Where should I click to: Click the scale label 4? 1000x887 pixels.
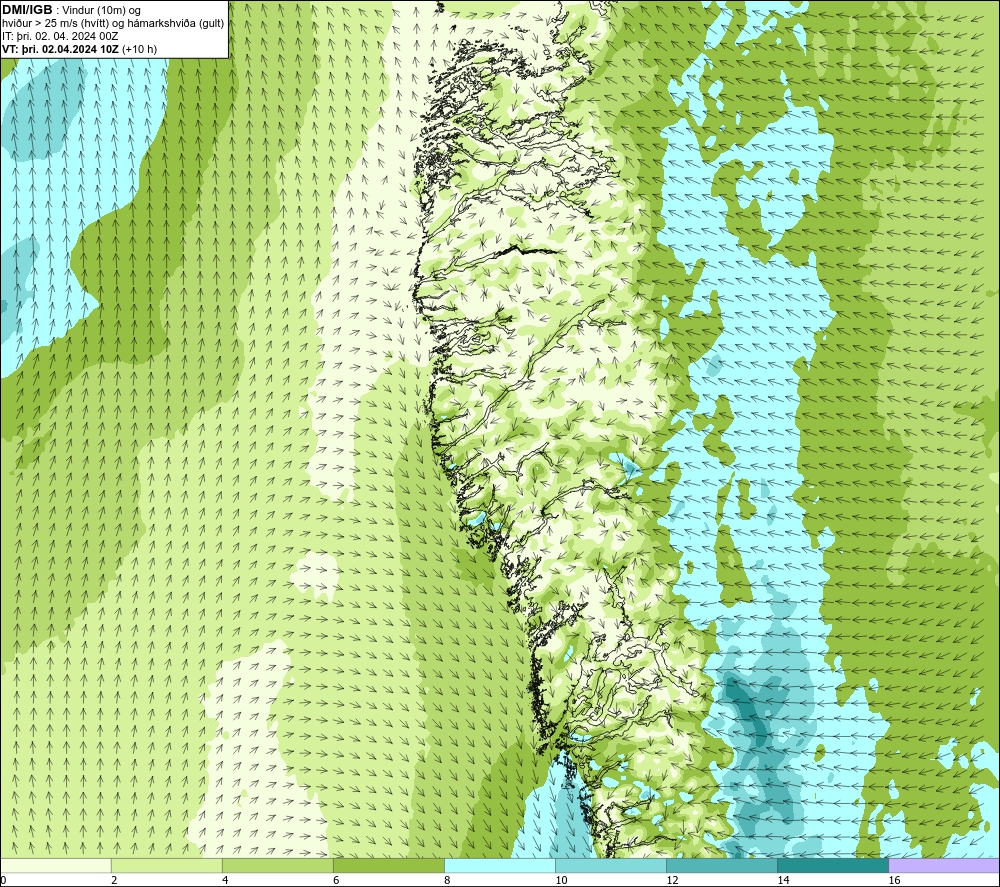[225, 881]
